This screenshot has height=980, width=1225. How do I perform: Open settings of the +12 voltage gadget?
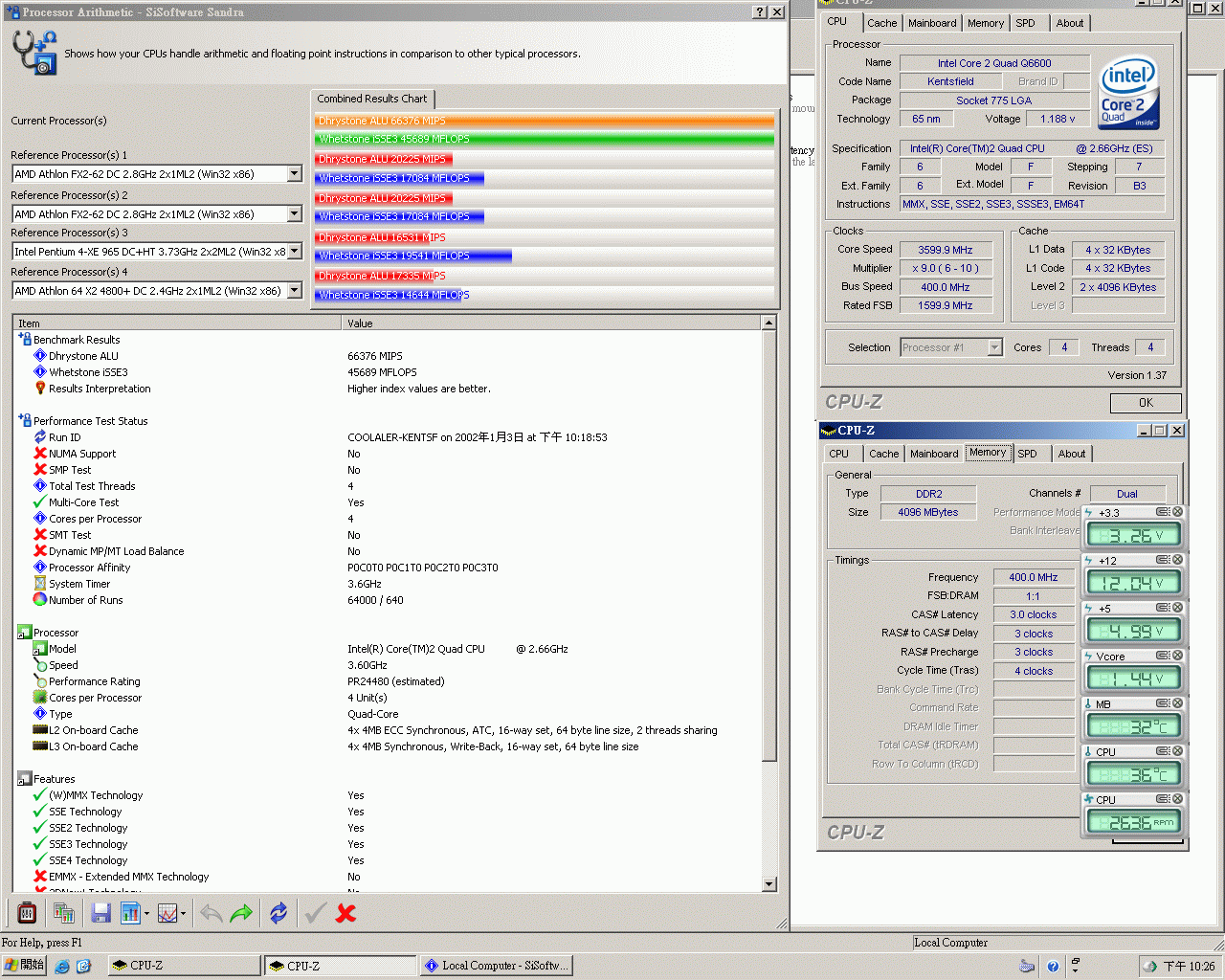tap(1163, 560)
